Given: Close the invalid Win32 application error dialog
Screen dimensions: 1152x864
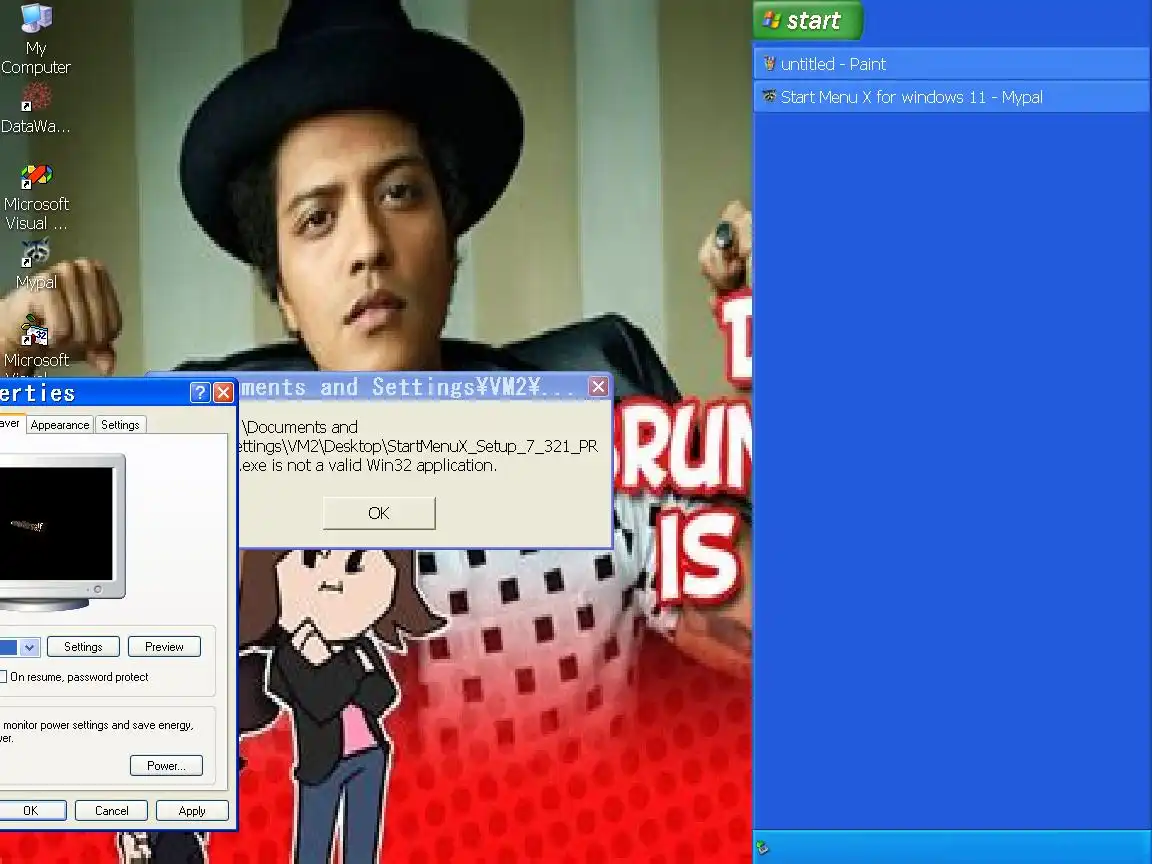Looking at the screenshot, I should [598, 386].
